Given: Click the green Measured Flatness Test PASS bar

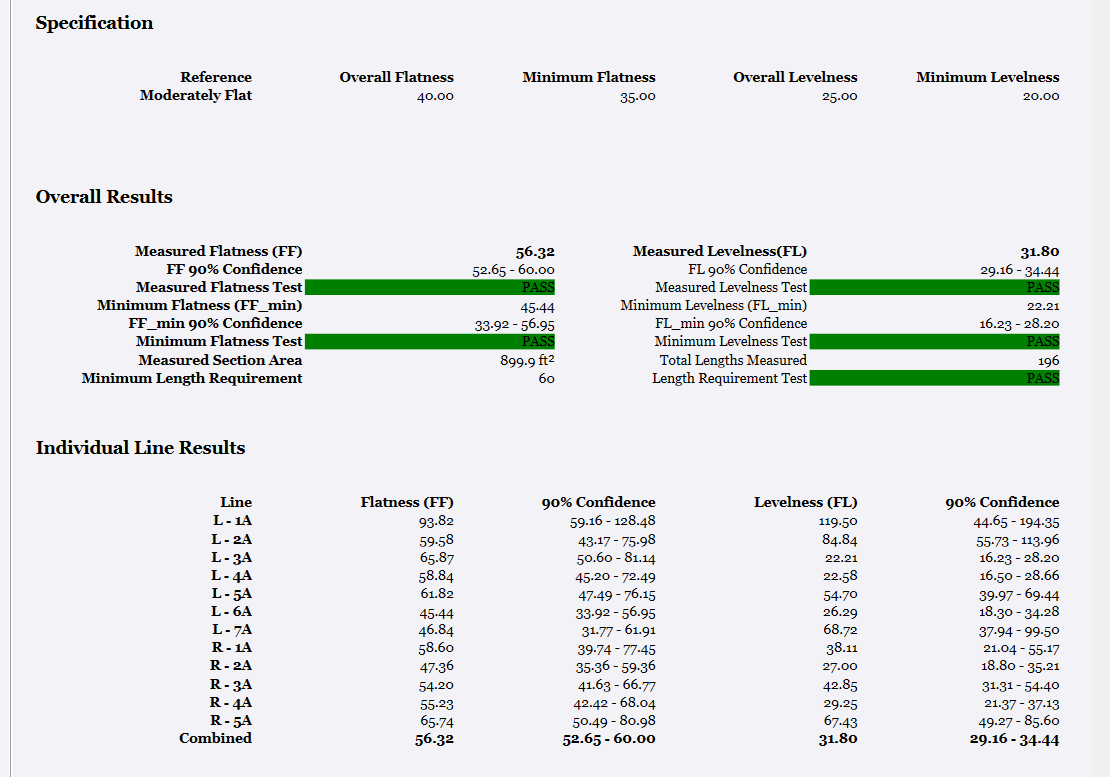Looking at the screenshot, I should pos(430,287).
